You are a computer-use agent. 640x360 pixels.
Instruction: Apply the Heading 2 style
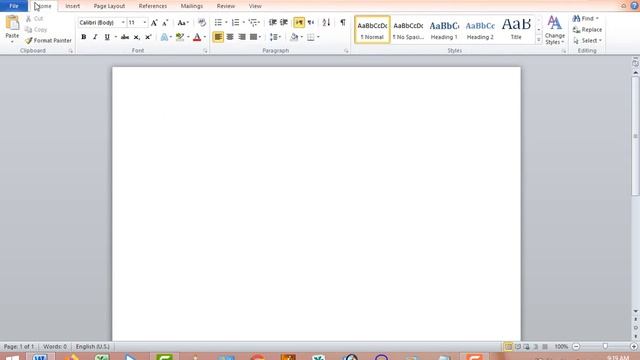[480, 30]
